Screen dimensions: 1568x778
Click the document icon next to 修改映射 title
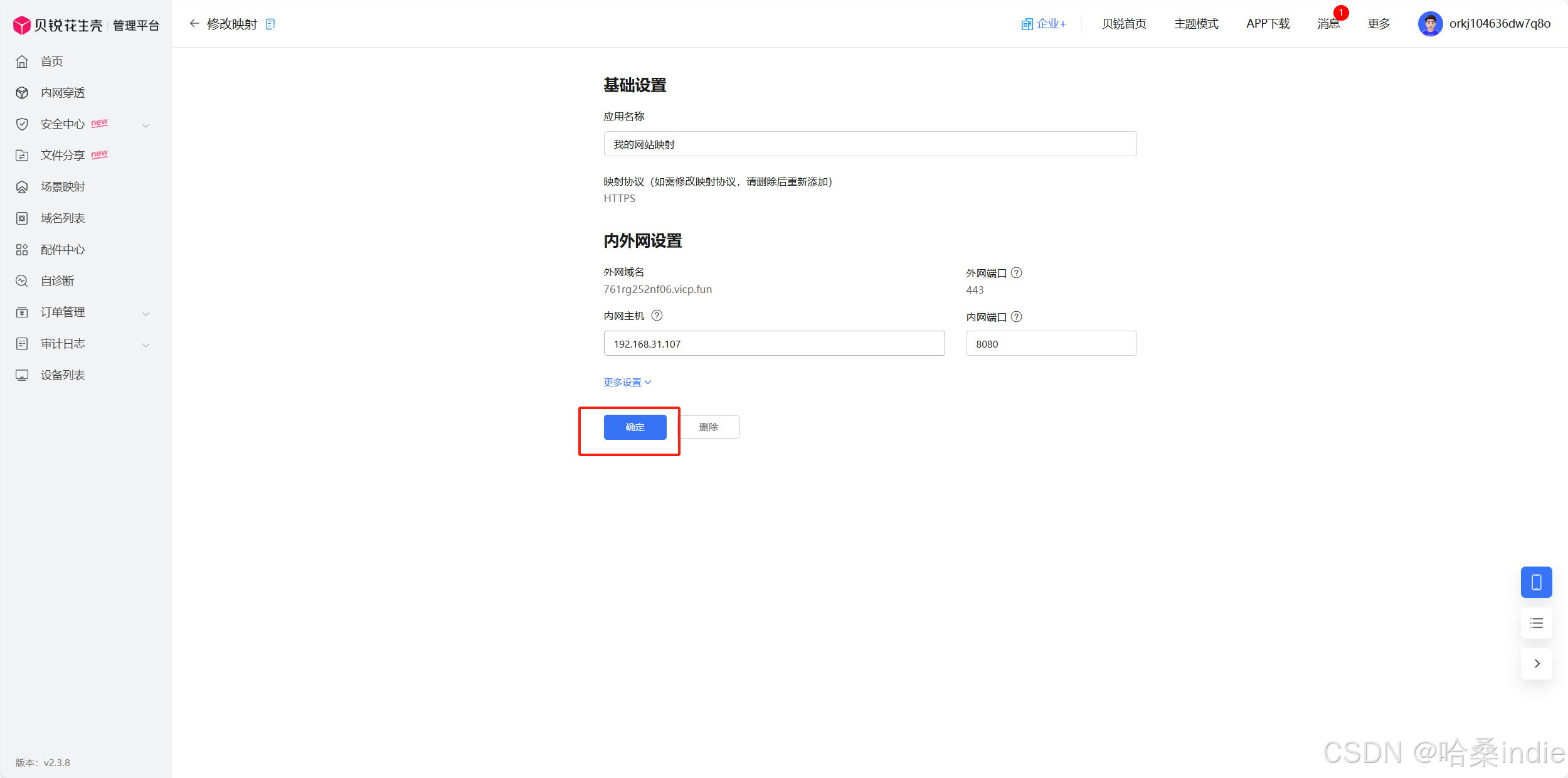pos(270,24)
